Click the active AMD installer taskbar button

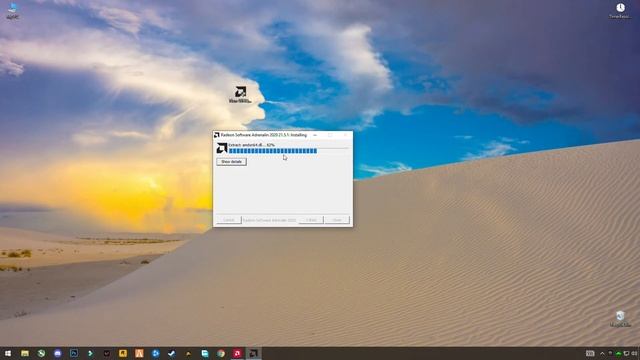[253, 353]
